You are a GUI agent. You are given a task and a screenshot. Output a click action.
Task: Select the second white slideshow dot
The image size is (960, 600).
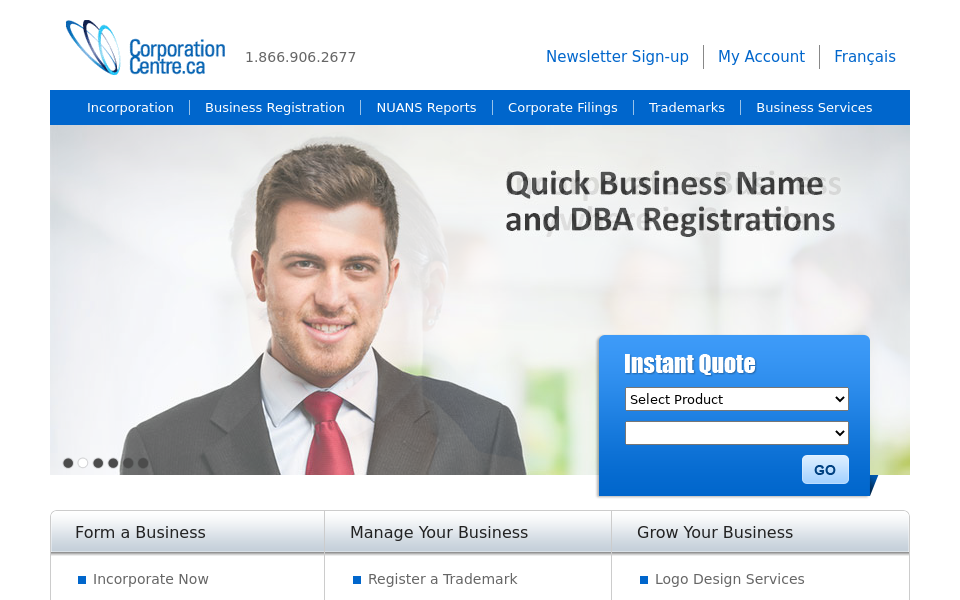(x=83, y=463)
